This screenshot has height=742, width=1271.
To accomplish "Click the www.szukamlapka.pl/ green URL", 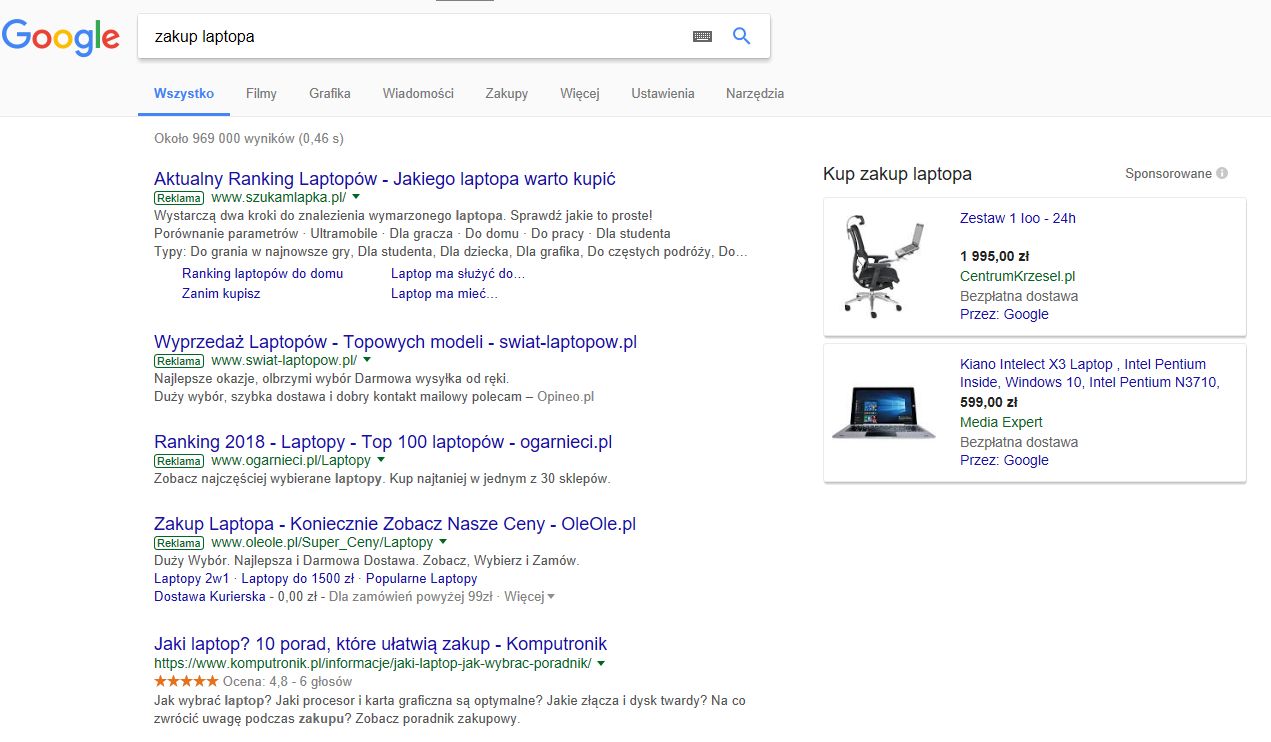I will tap(278, 198).
